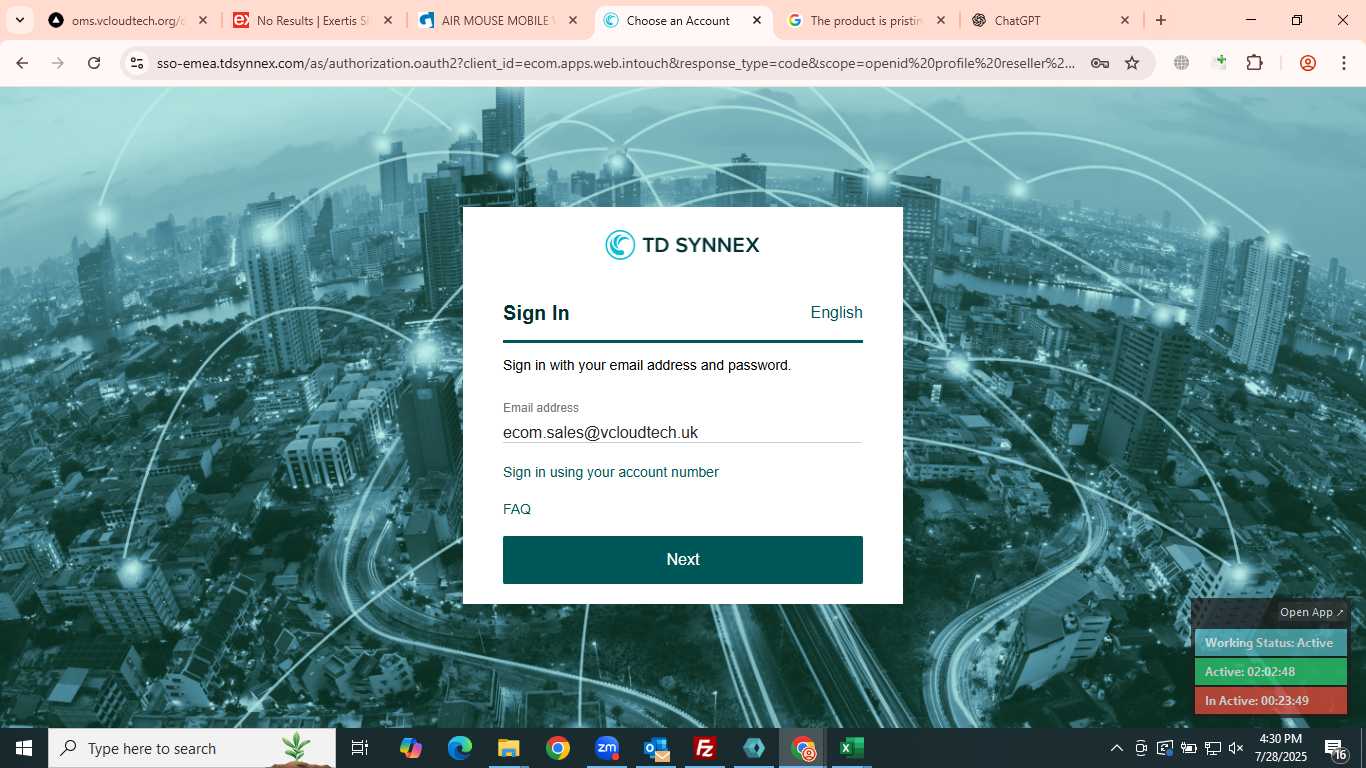Open the Extensions puzzle menu

(1254, 63)
